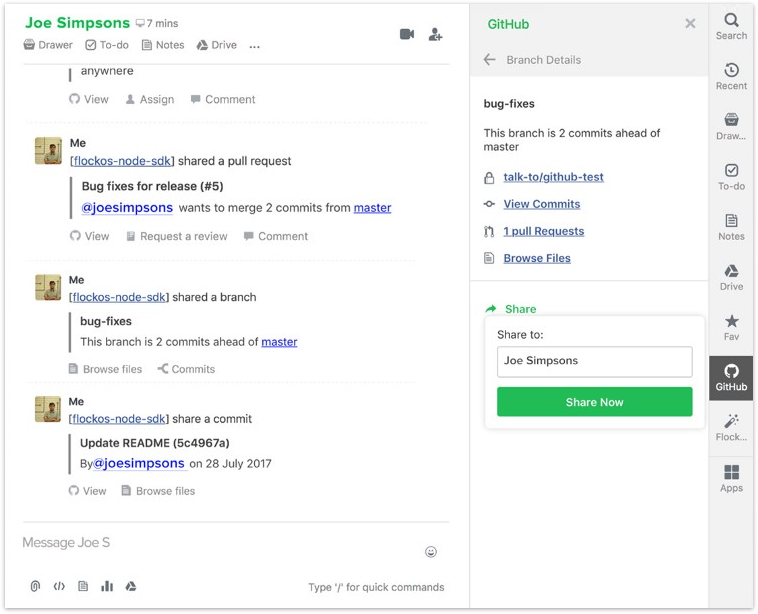Click Comment next to Assign
This screenshot has width=758, height=614.
pos(223,100)
